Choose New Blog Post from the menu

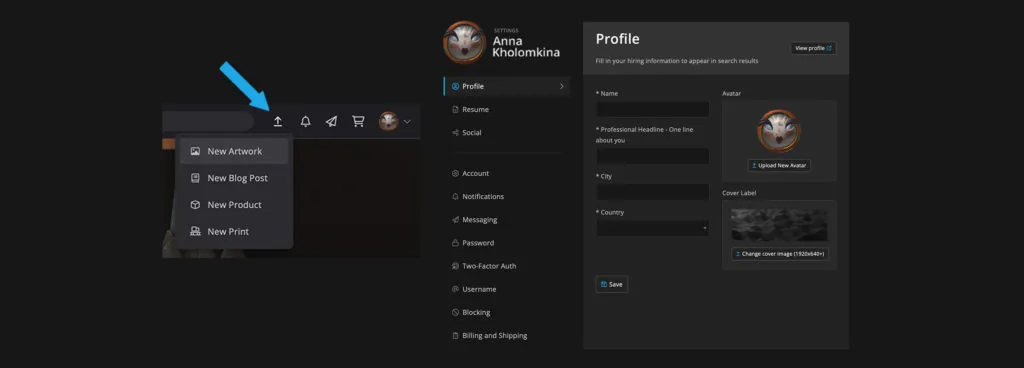click(234, 178)
